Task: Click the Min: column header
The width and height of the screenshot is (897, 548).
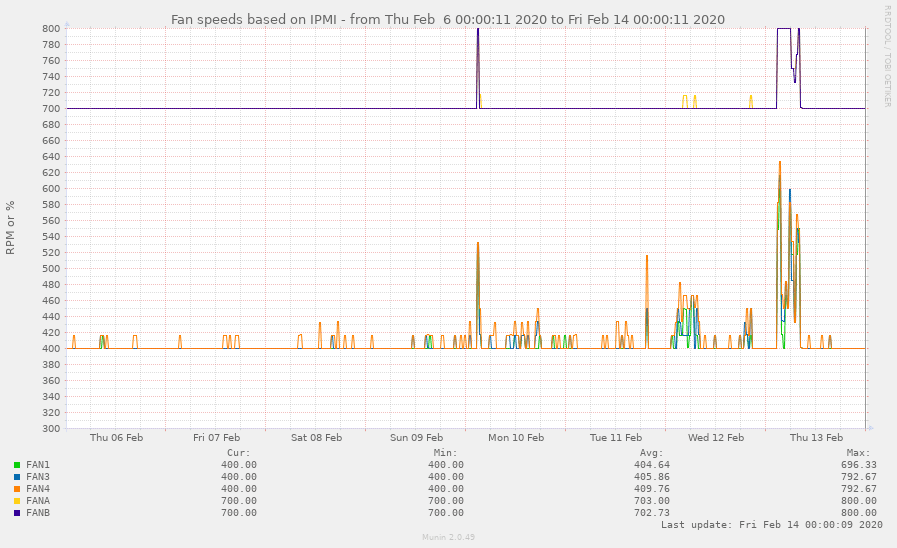Action: (446, 453)
